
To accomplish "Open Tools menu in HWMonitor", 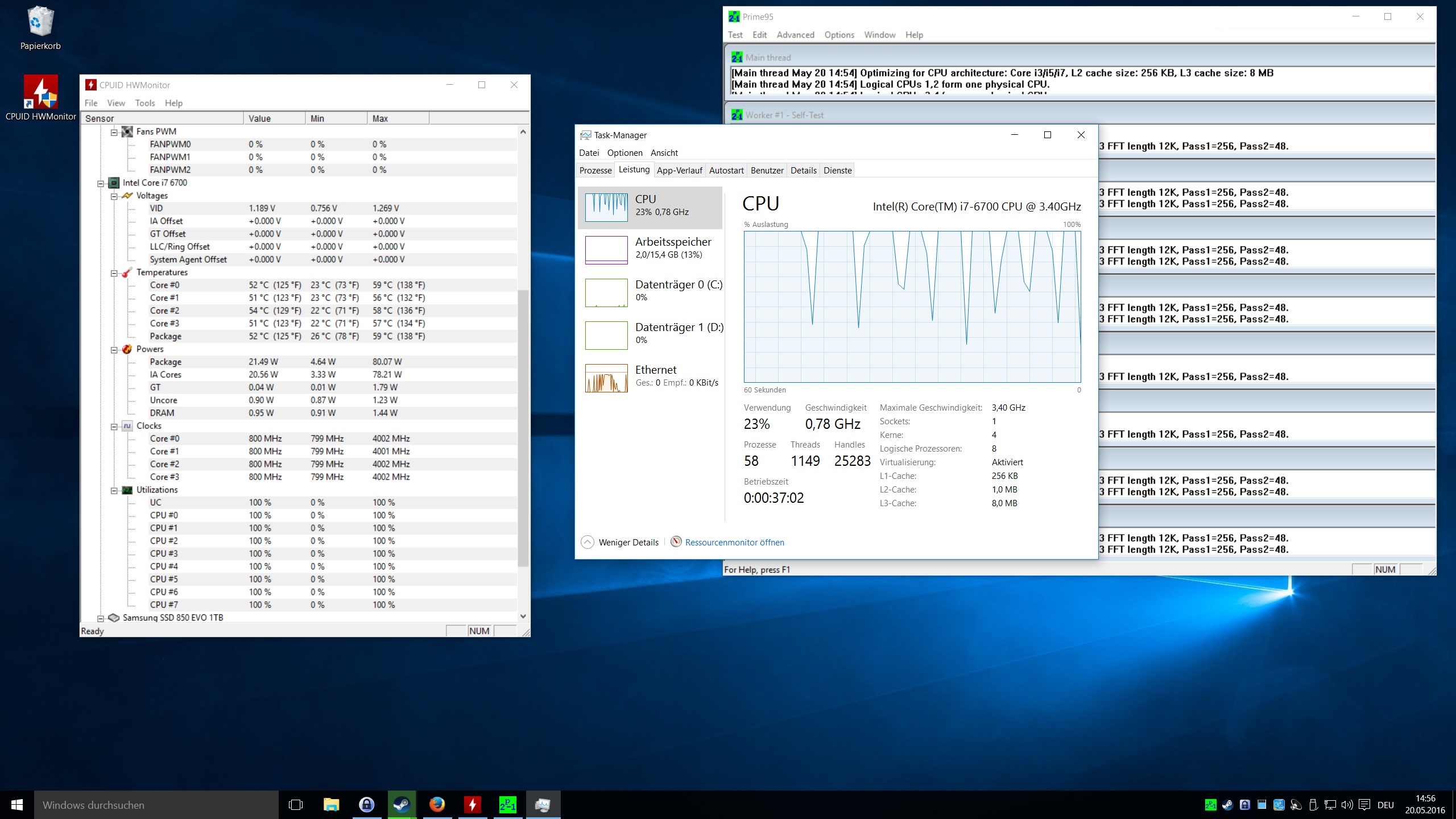I will (x=144, y=103).
